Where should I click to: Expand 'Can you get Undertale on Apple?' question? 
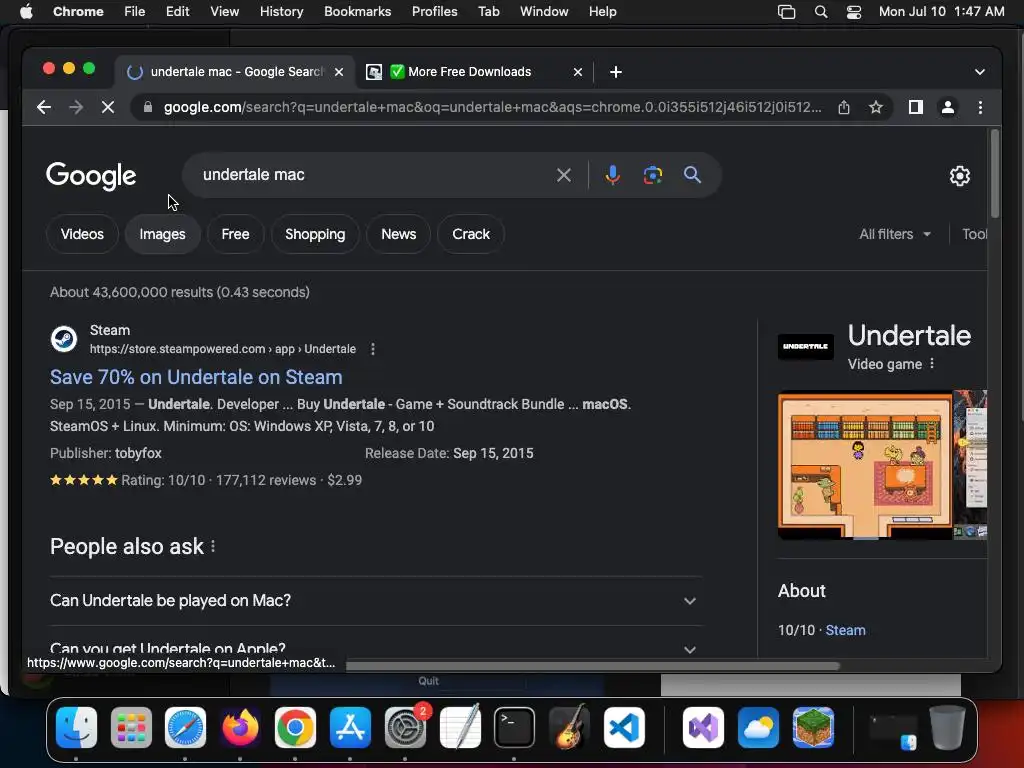pos(376,648)
